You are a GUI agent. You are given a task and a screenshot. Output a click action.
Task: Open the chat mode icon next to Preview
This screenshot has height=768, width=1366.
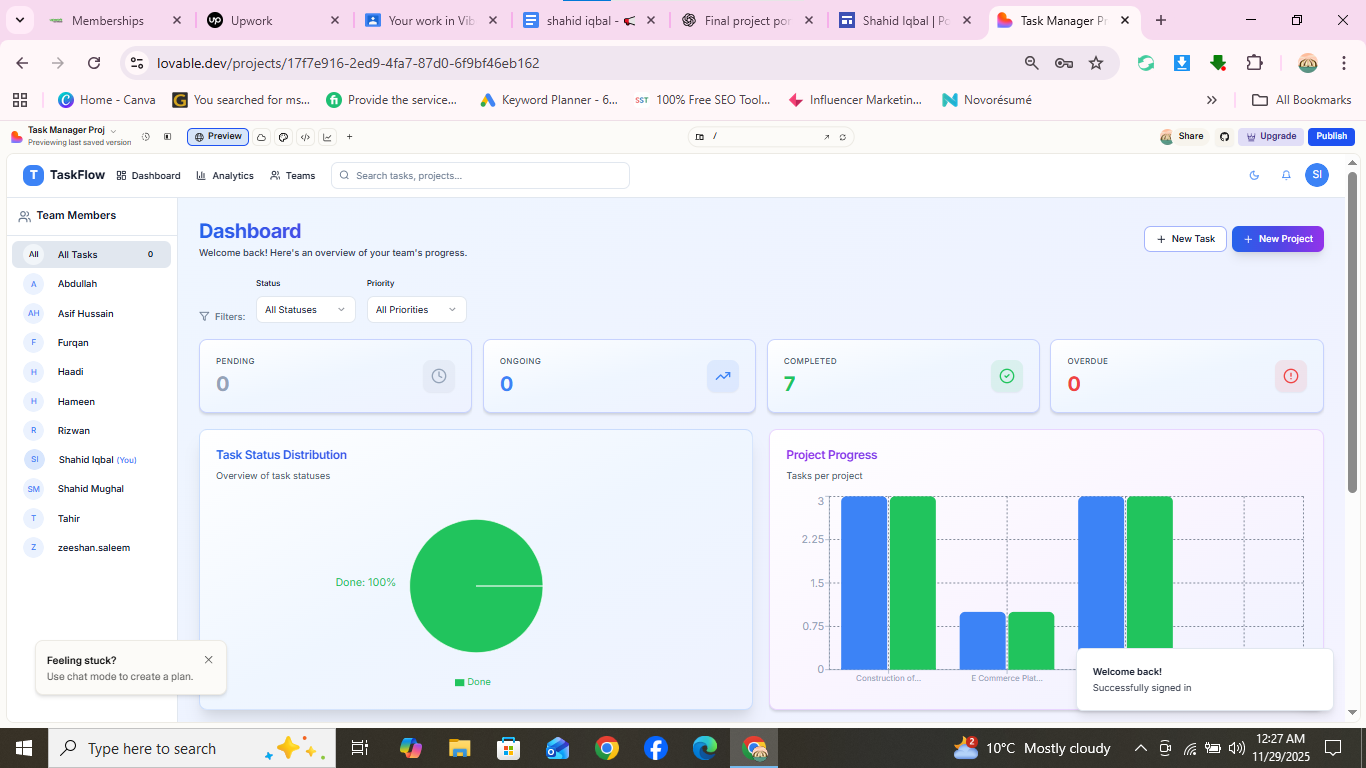coord(283,137)
